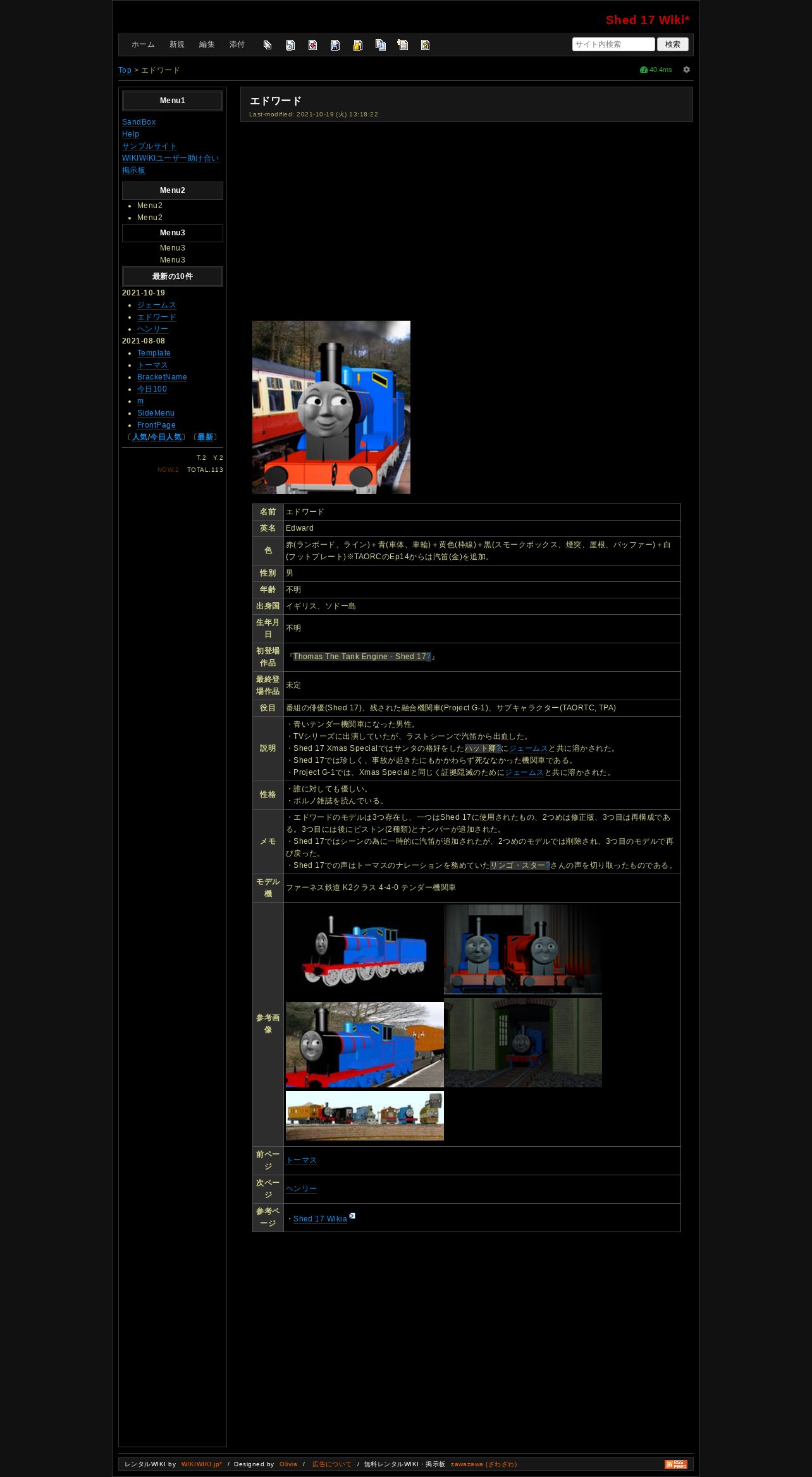The height and width of the screenshot is (1477, 812).
Task: Open zawazawa (ざわざわ) footer link
Action: pyautogui.click(x=484, y=1464)
